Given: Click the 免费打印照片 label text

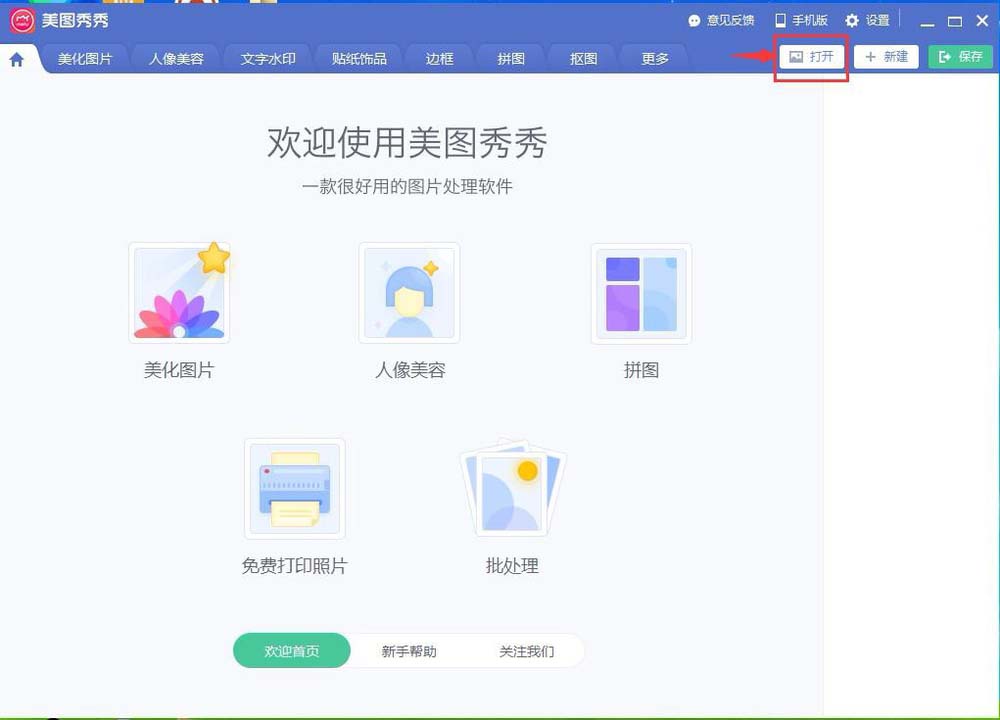Looking at the screenshot, I should [295, 566].
